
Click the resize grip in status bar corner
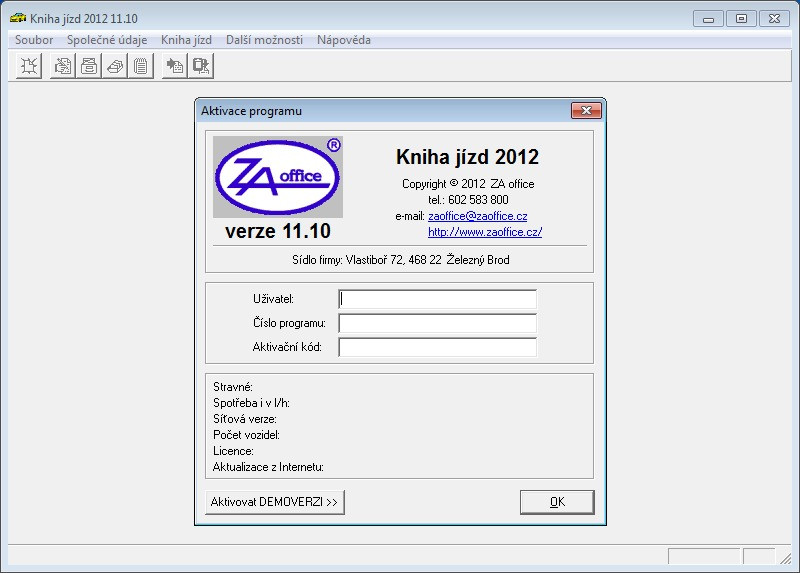tap(785, 558)
